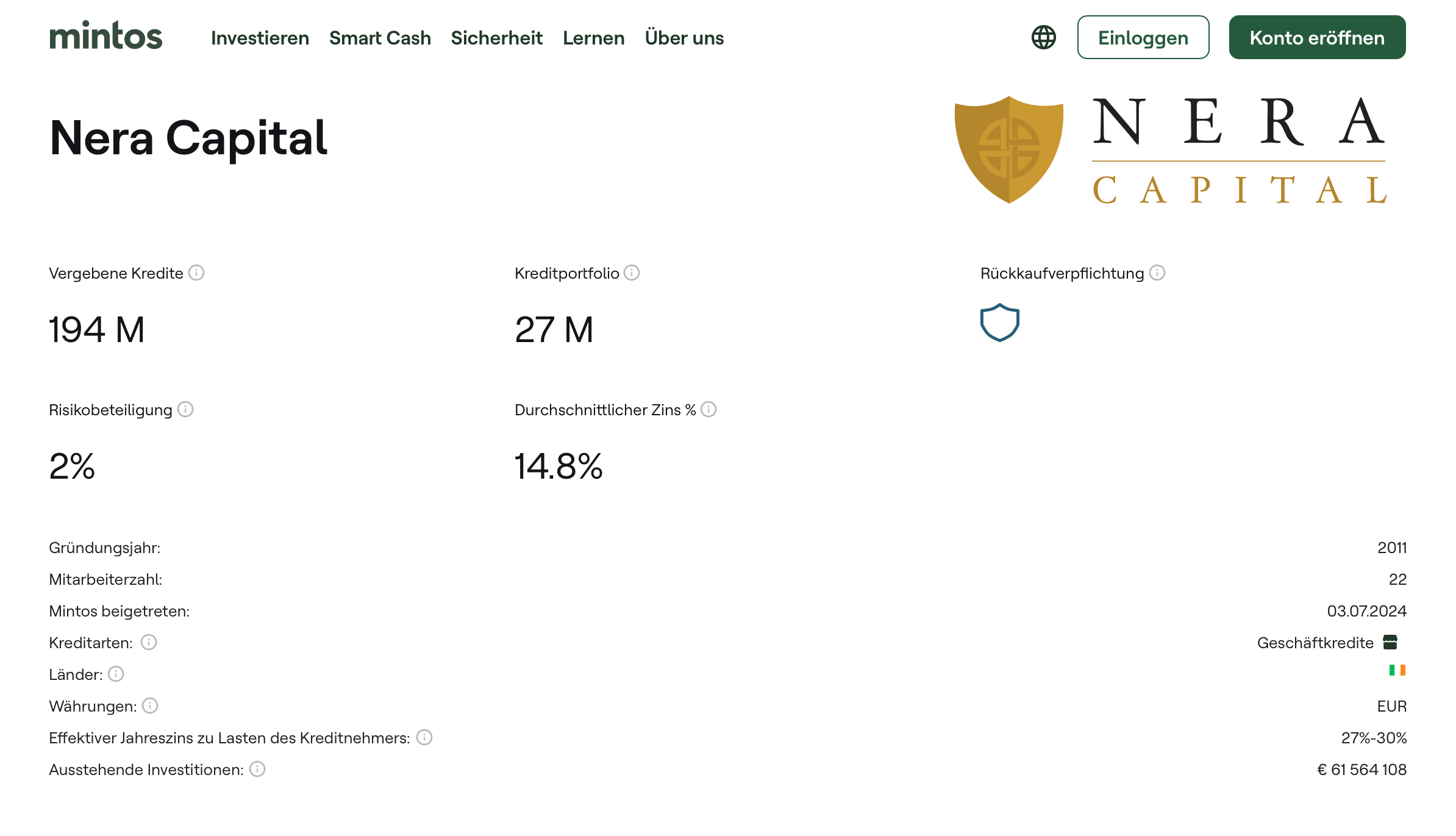Click the info icon beside Währungen

[x=150, y=706]
